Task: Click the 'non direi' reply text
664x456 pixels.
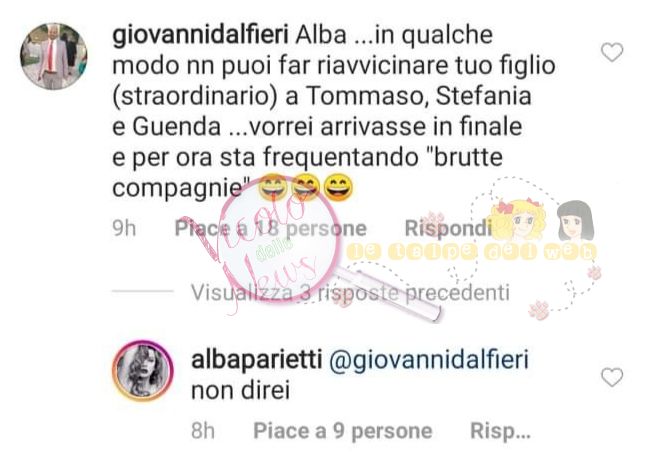Action: [x=241, y=390]
